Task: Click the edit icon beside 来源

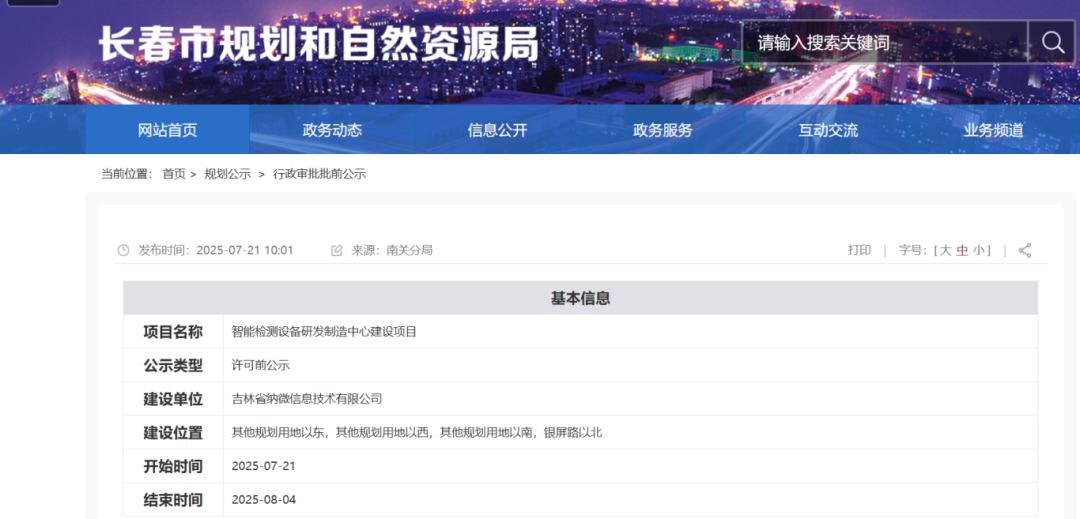Action: pos(337,251)
